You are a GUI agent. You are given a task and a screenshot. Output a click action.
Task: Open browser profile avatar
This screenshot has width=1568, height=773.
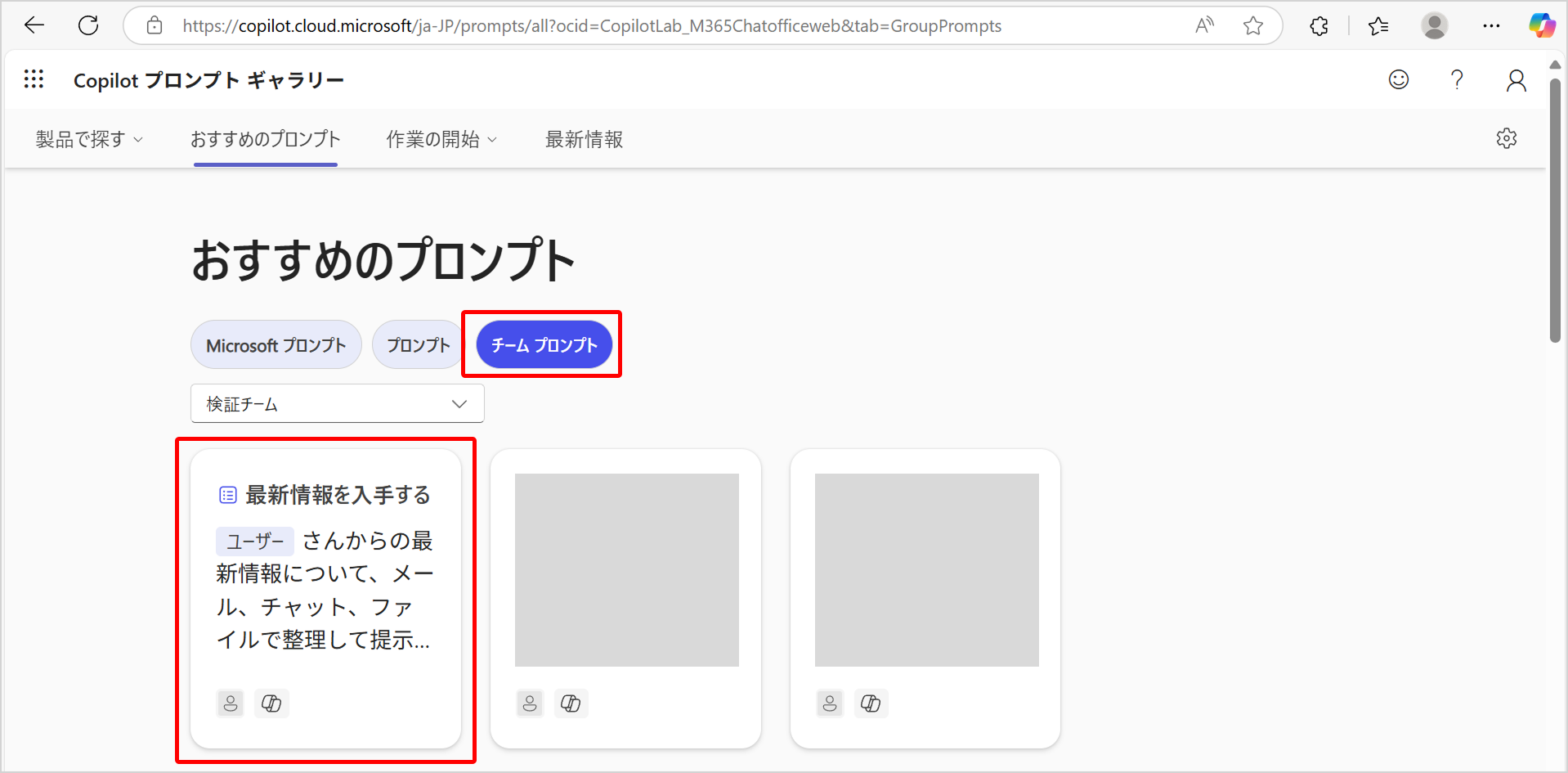(1434, 26)
